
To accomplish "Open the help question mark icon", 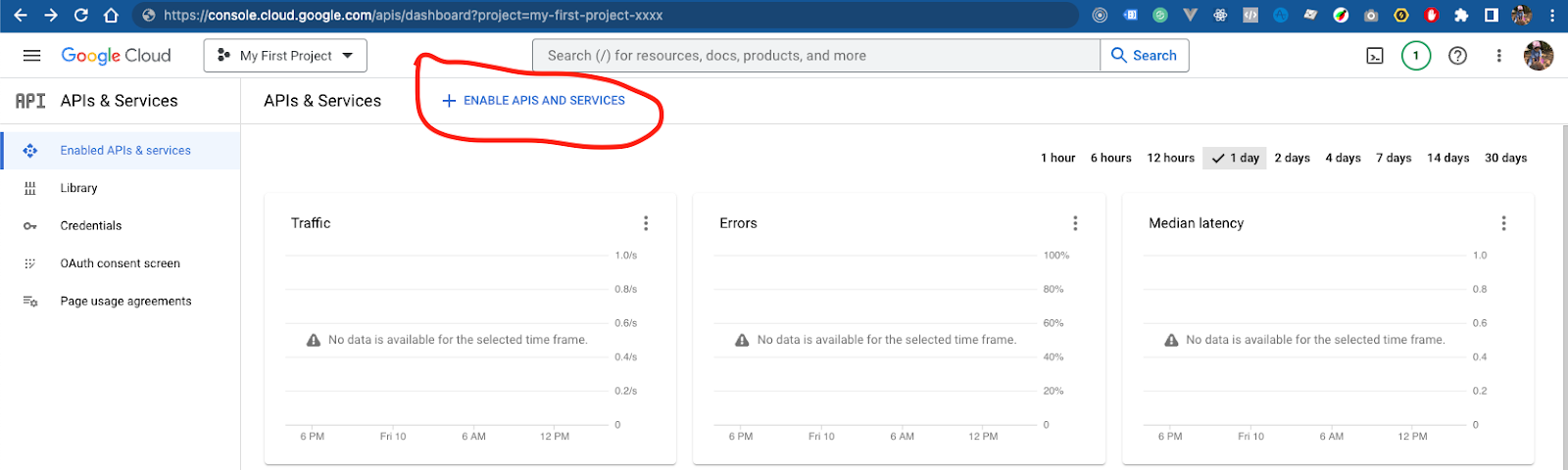I will click(x=1458, y=56).
